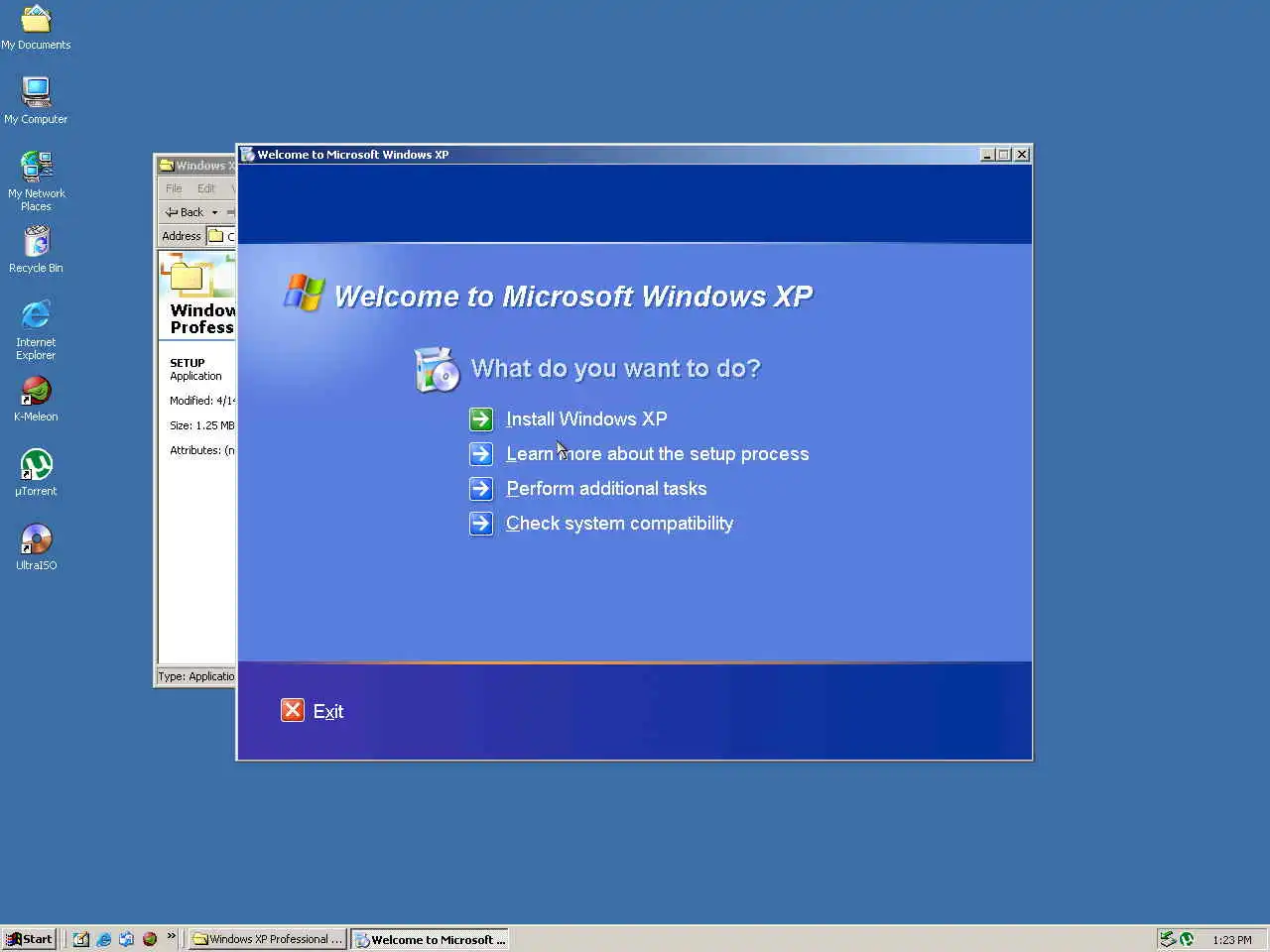Screen dimensions: 1270x952
Task: Click Show Desktop quick launch icon
Action: [81, 939]
